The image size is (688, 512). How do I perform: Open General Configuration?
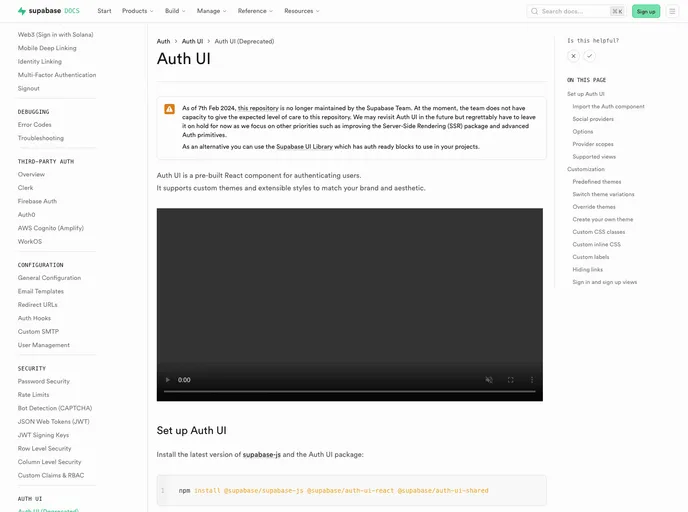(49, 278)
